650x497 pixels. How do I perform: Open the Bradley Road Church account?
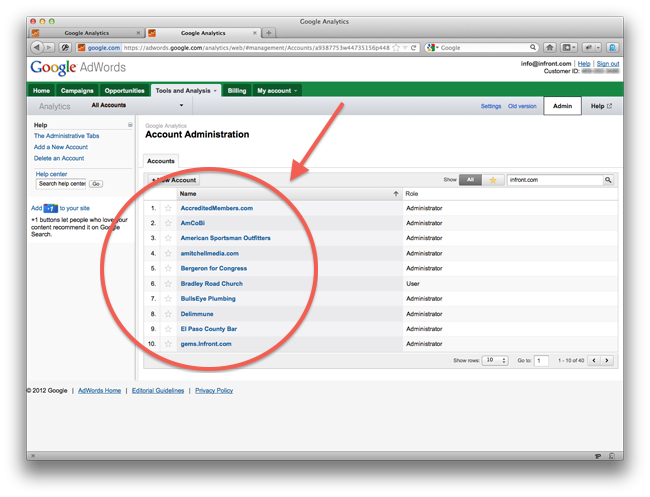[x=211, y=284]
